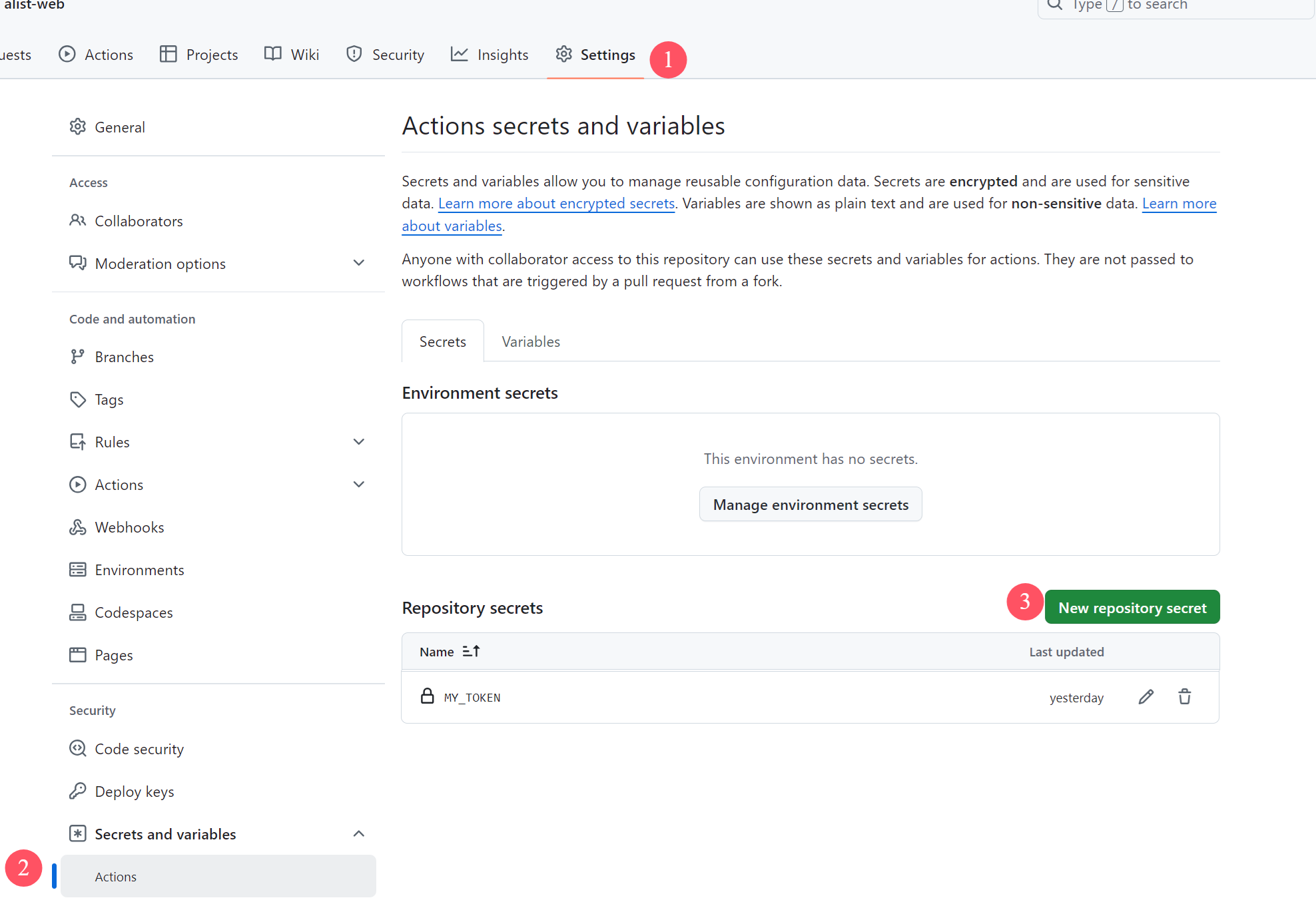Click the Settings gear icon in top nav
The image size is (1316, 900).
point(564,54)
